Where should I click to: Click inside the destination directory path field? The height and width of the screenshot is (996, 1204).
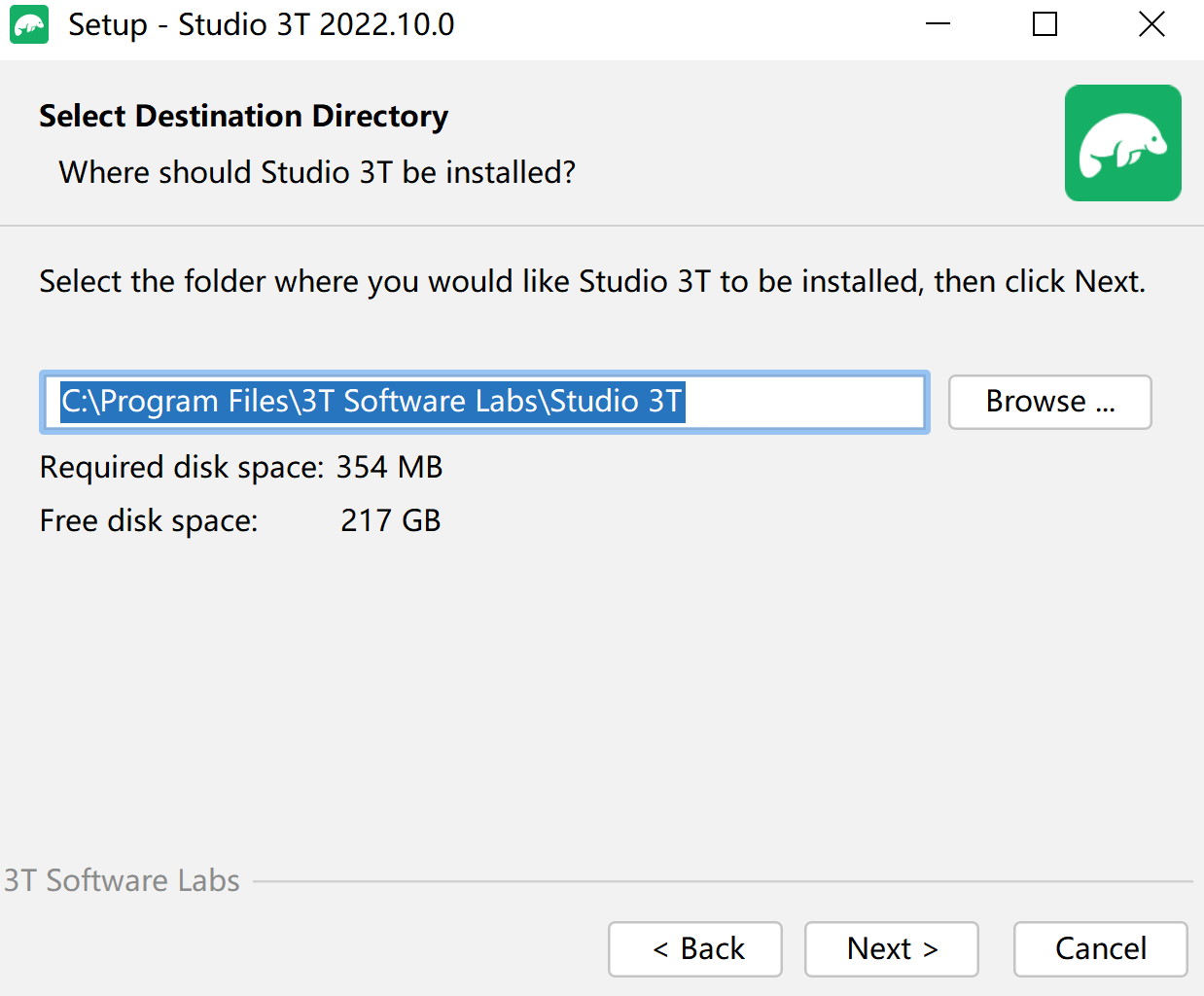click(x=484, y=402)
